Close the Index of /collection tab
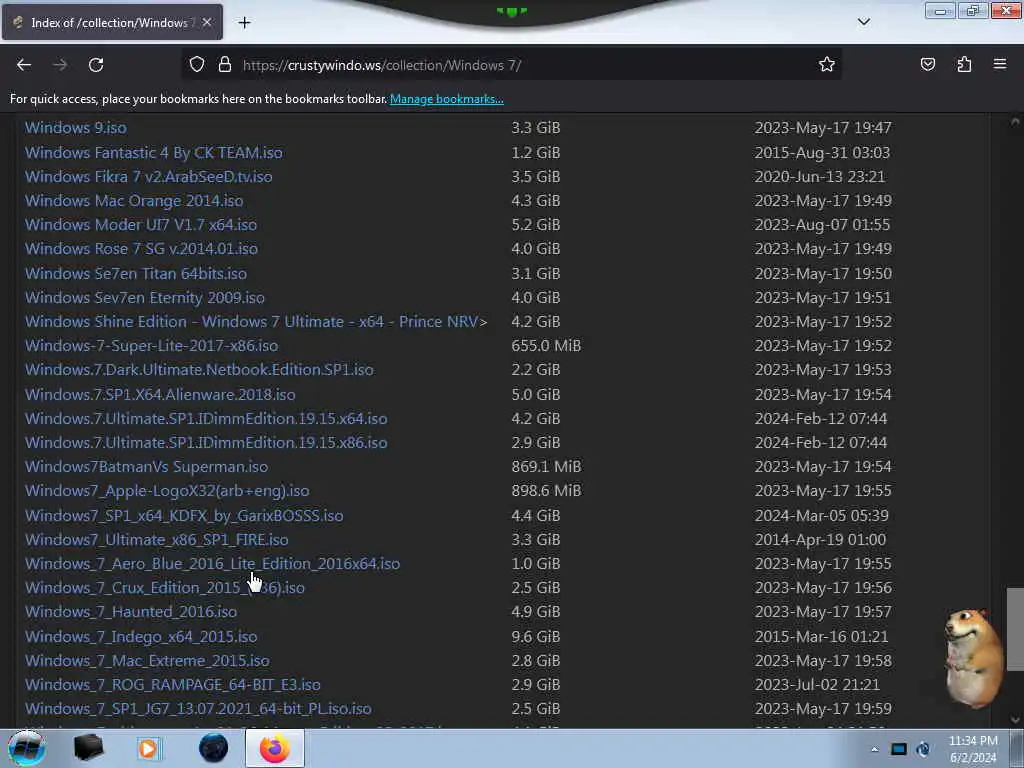This screenshot has width=1024, height=768. [207, 22]
